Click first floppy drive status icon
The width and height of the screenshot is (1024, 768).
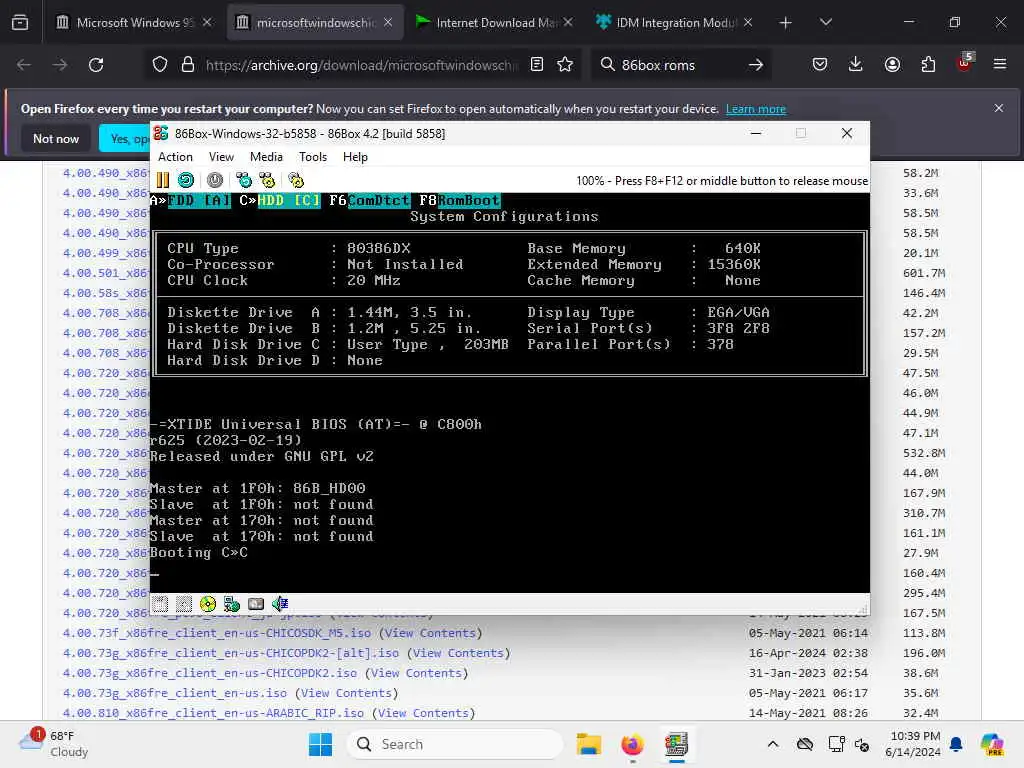(x=160, y=604)
